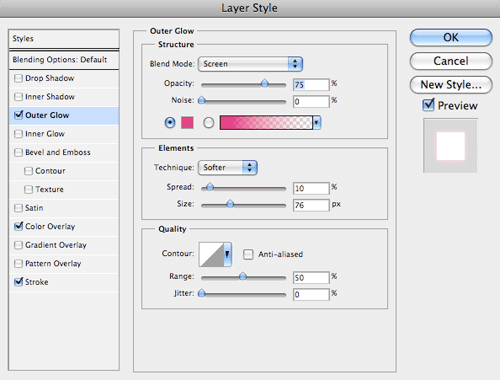Select the gradient radio button

pos(209,123)
